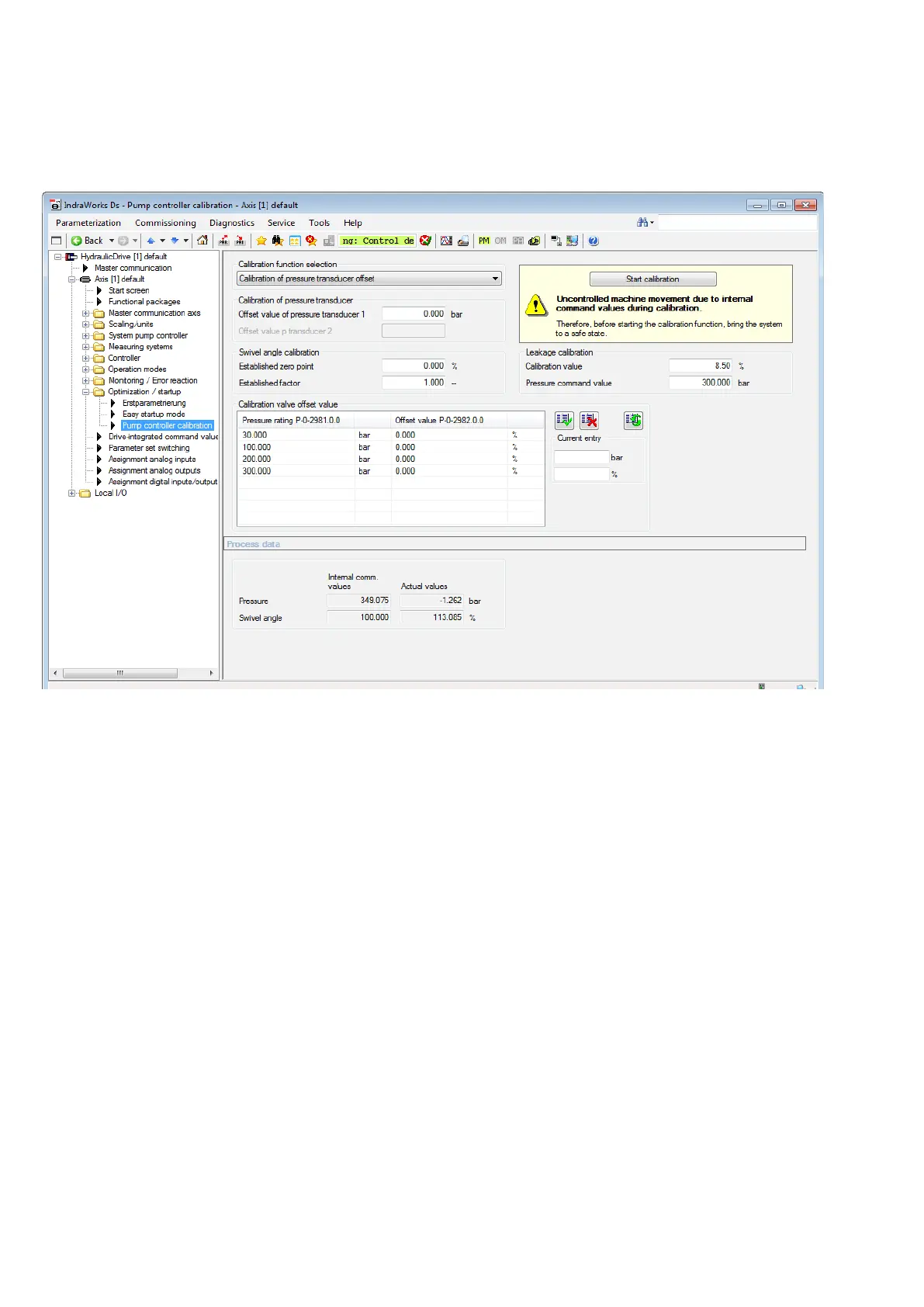
Task: Click the yellow warning triangle icon
Action: pyautogui.click(x=536, y=305)
